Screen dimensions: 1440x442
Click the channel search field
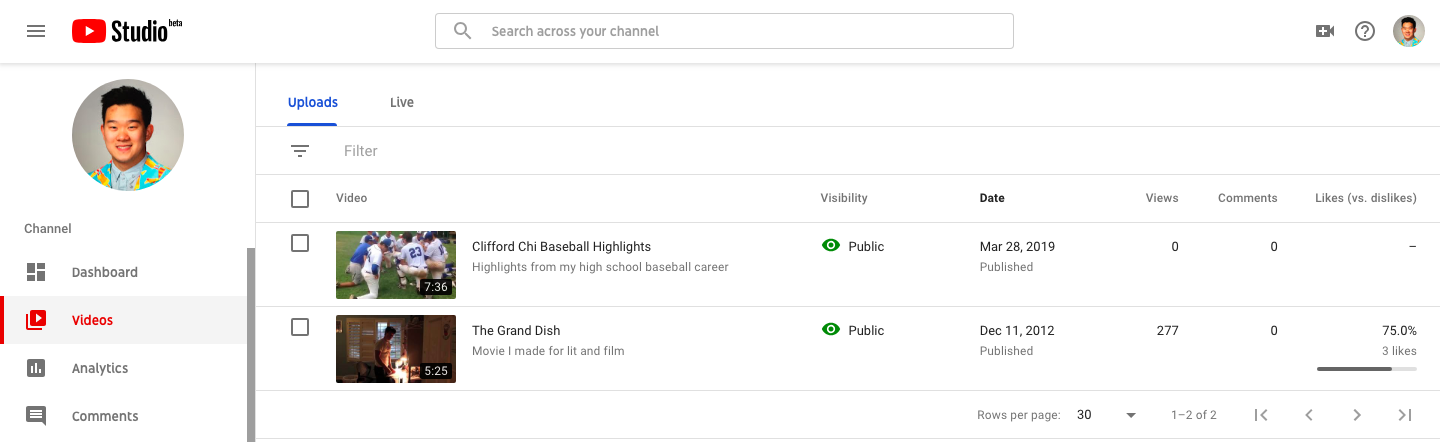point(740,31)
